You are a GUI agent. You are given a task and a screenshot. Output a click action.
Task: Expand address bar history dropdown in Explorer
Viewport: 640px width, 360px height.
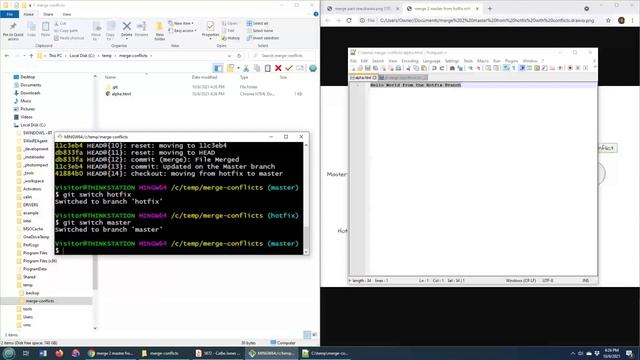pos(229,56)
